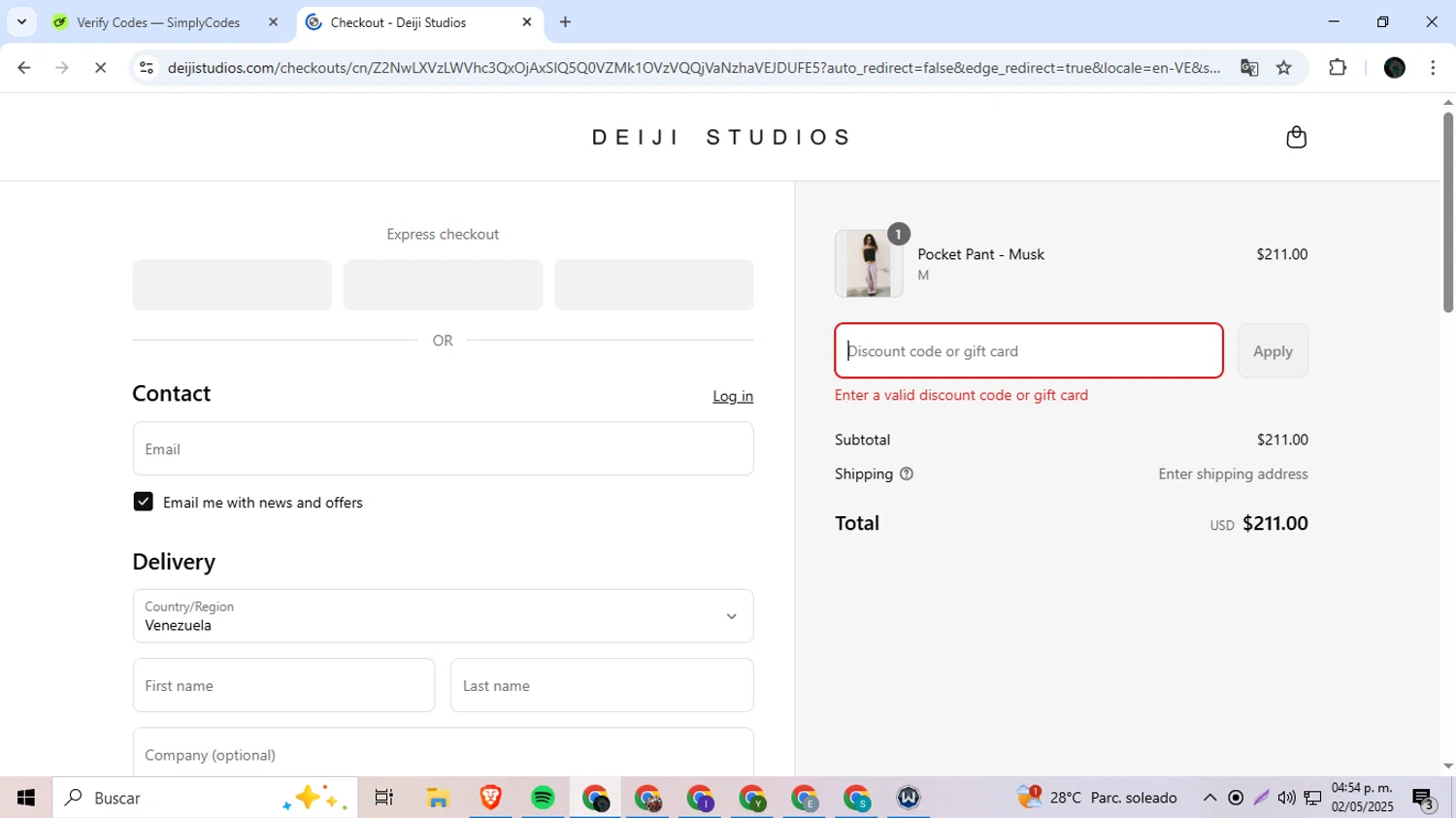Open the network icon in system tray
Viewport: 1456px width, 818px height.
(x=1312, y=798)
